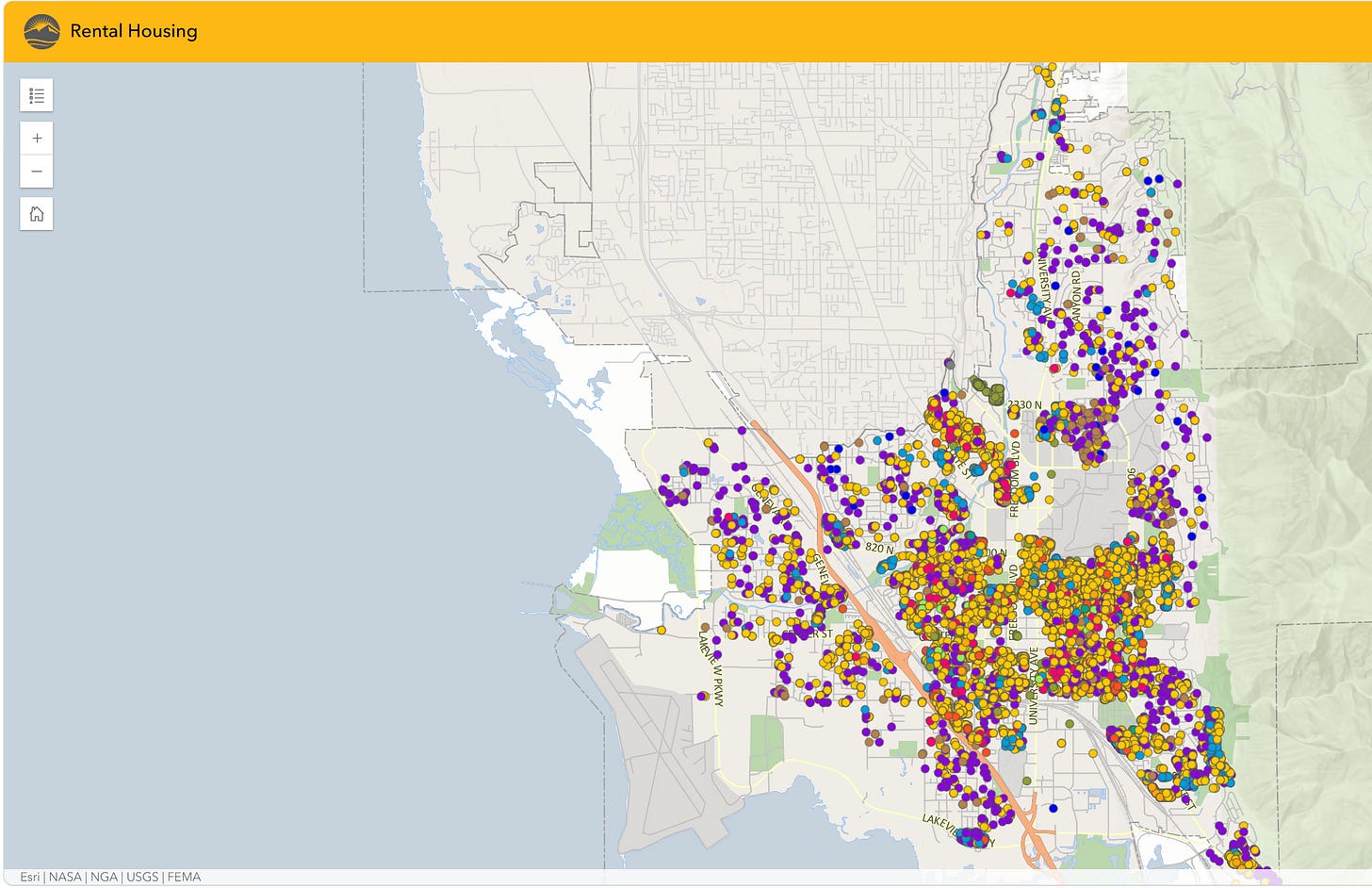Zoom out using the minus button
The image size is (1372, 888).
pos(37,172)
